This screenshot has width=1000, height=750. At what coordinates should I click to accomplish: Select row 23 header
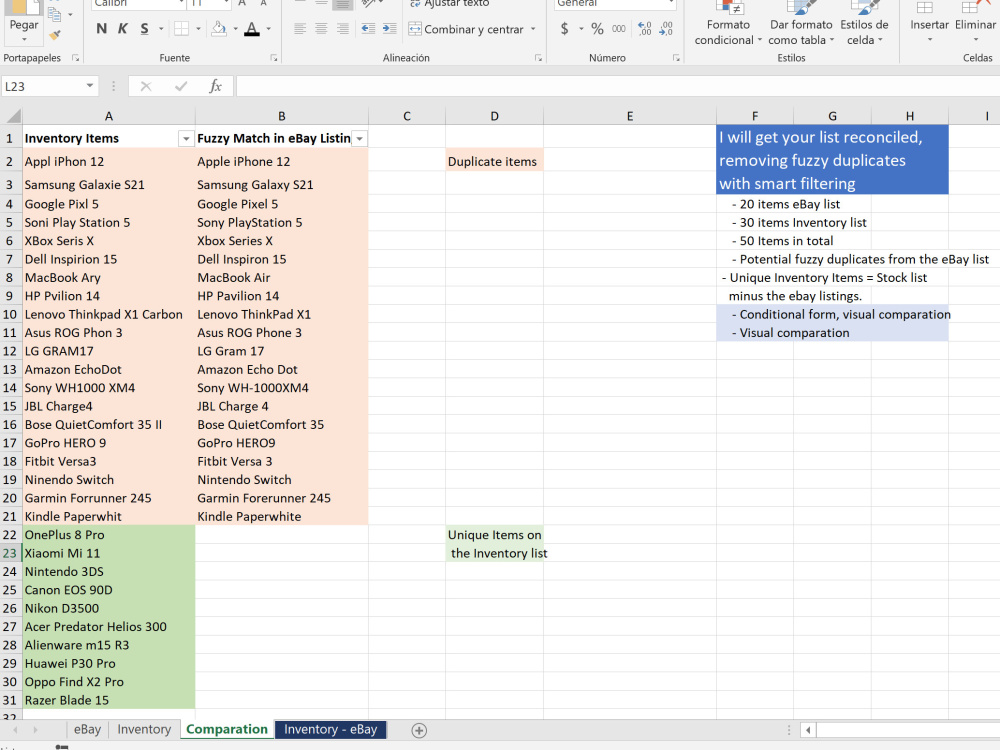[10, 553]
